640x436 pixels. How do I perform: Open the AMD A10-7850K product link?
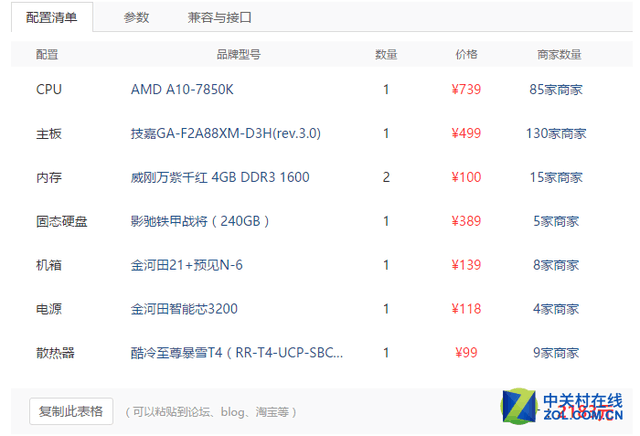[182, 89]
